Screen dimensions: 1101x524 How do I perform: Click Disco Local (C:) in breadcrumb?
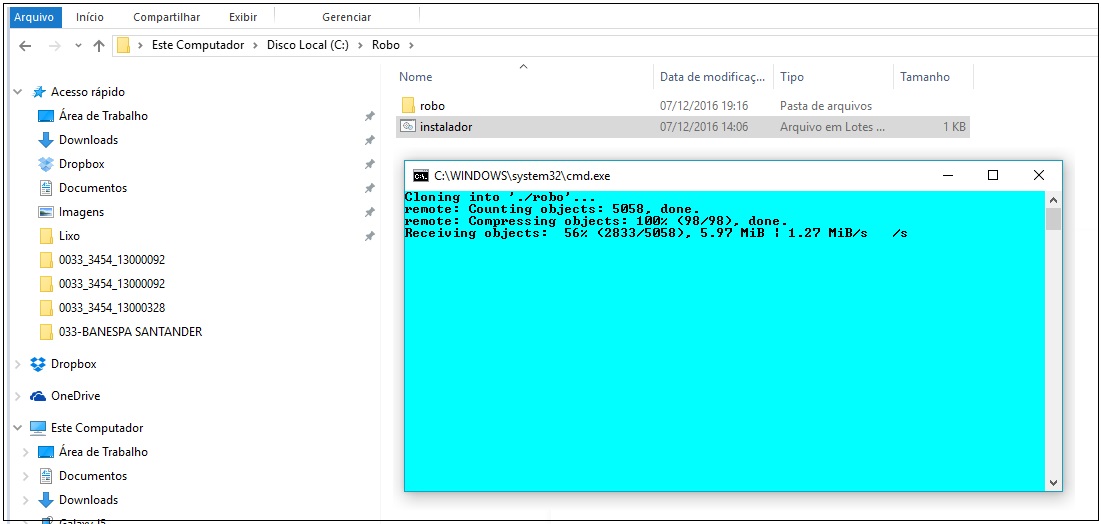point(307,45)
